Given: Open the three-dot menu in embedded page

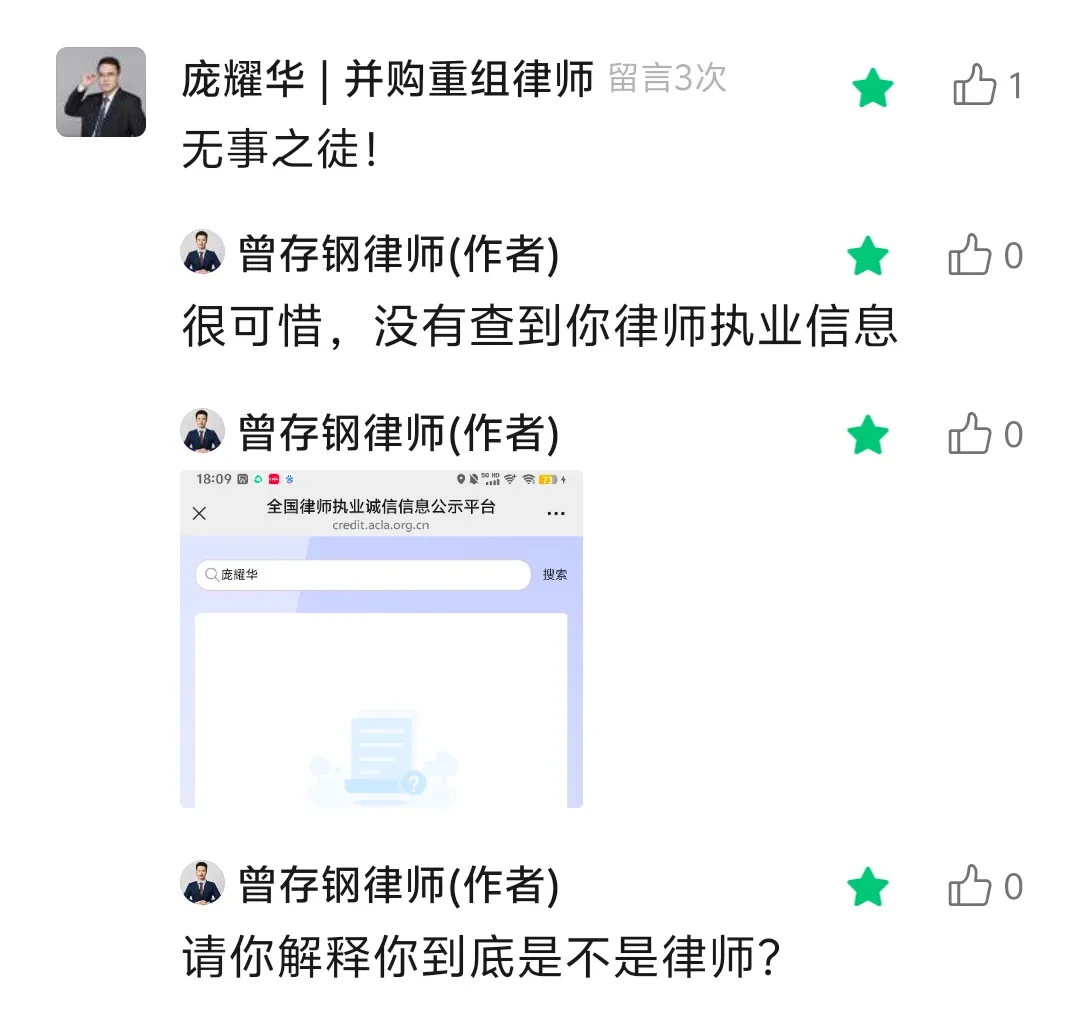Looking at the screenshot, I should (556, 513).
